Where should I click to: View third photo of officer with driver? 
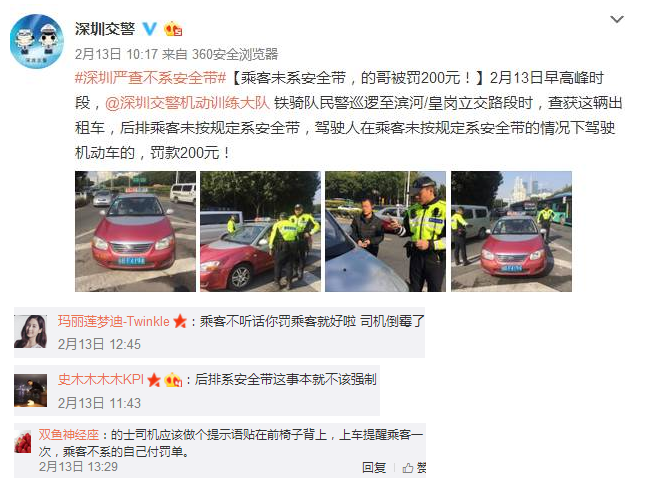[385, 231]
